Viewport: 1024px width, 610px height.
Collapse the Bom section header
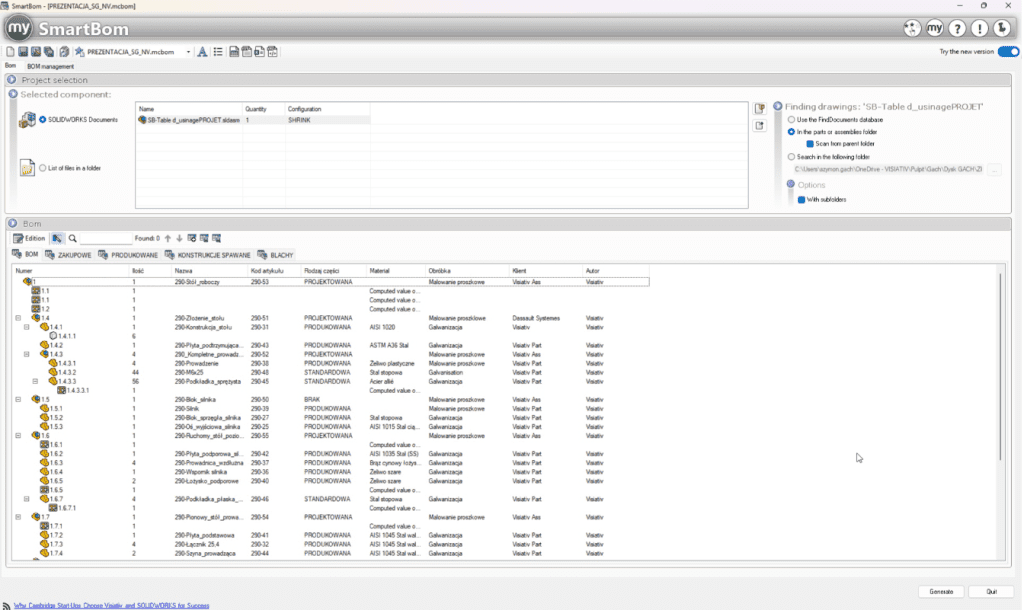click(12, 223)
